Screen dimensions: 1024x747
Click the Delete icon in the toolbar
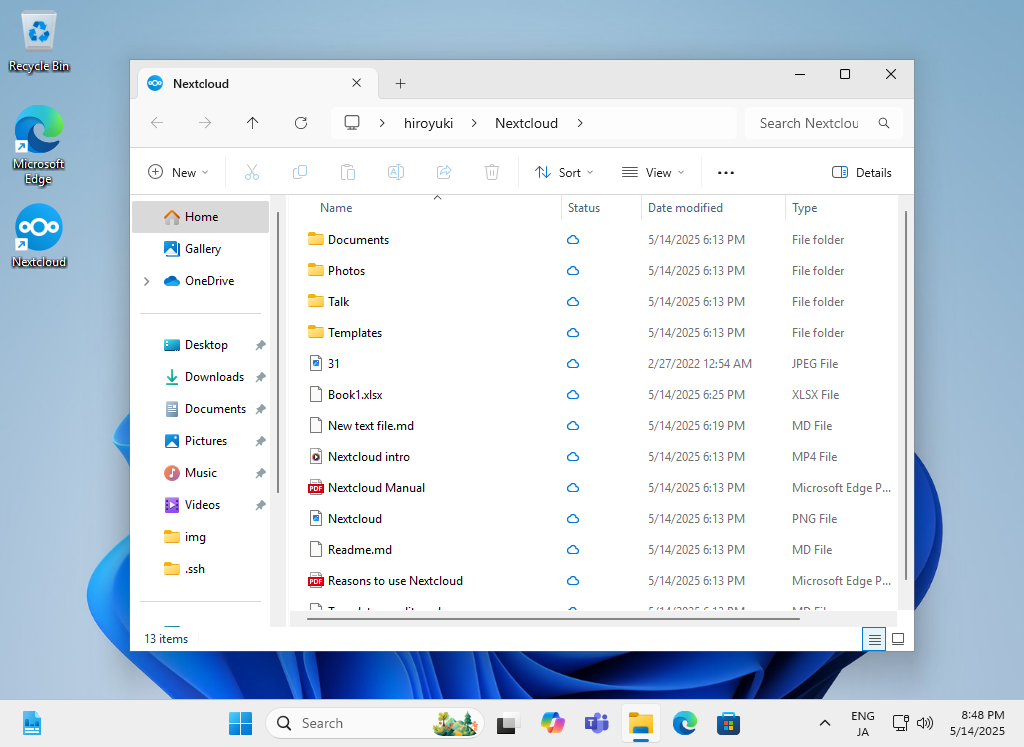pos(492,171)
